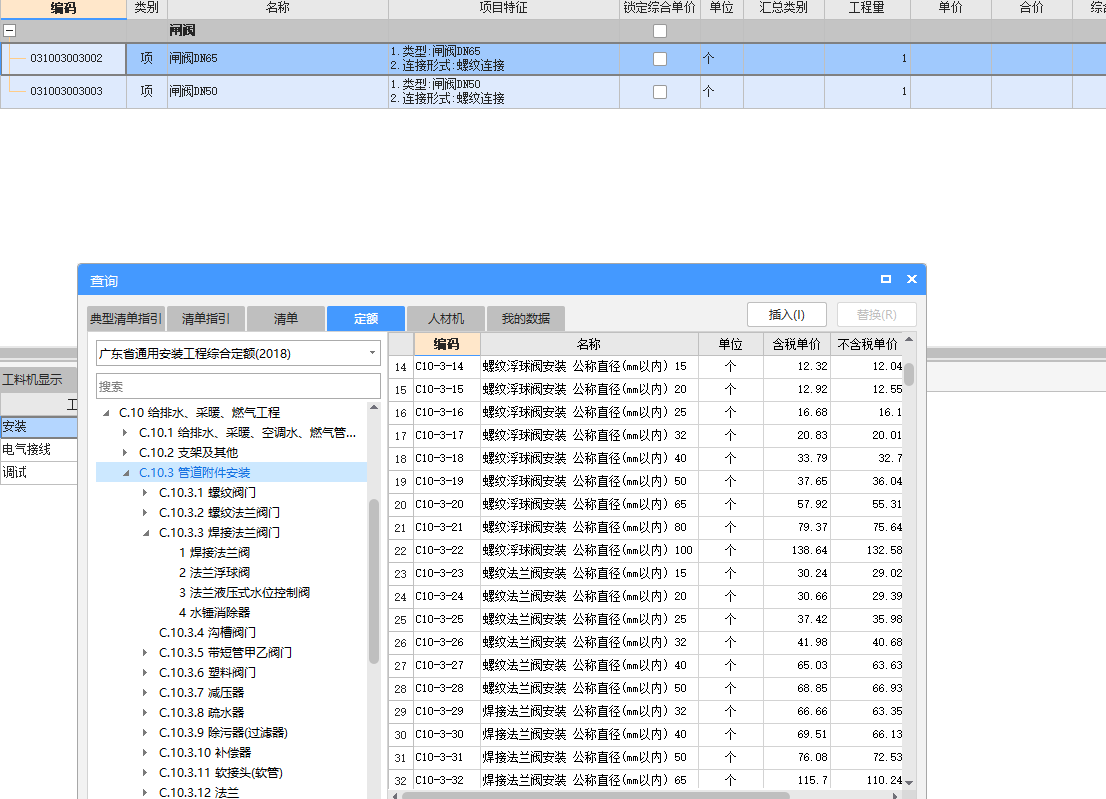Viewport: 1106px width, 799px height.
Task: Click quota list scrollbar down arrow
Action: point(909,782)
